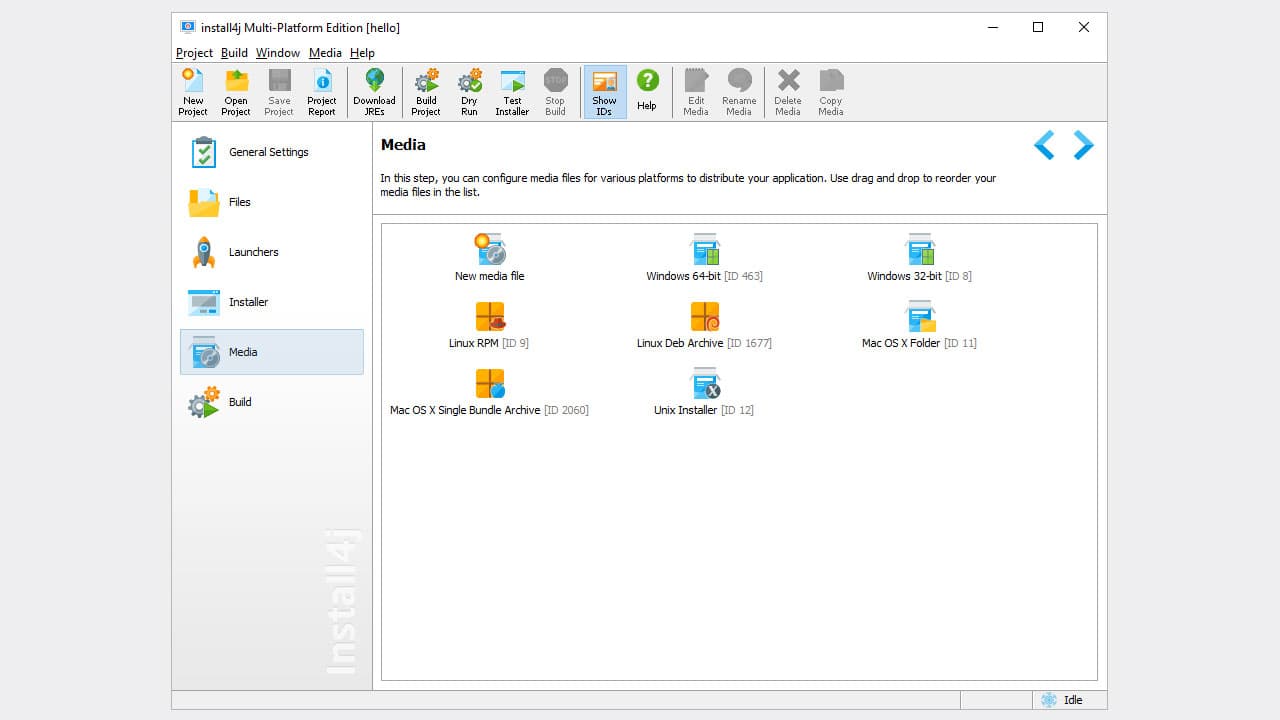The height and width of the screenshot is (720, 1280).
Task: Open the Media menu
Action: click(x=325, y=53)
